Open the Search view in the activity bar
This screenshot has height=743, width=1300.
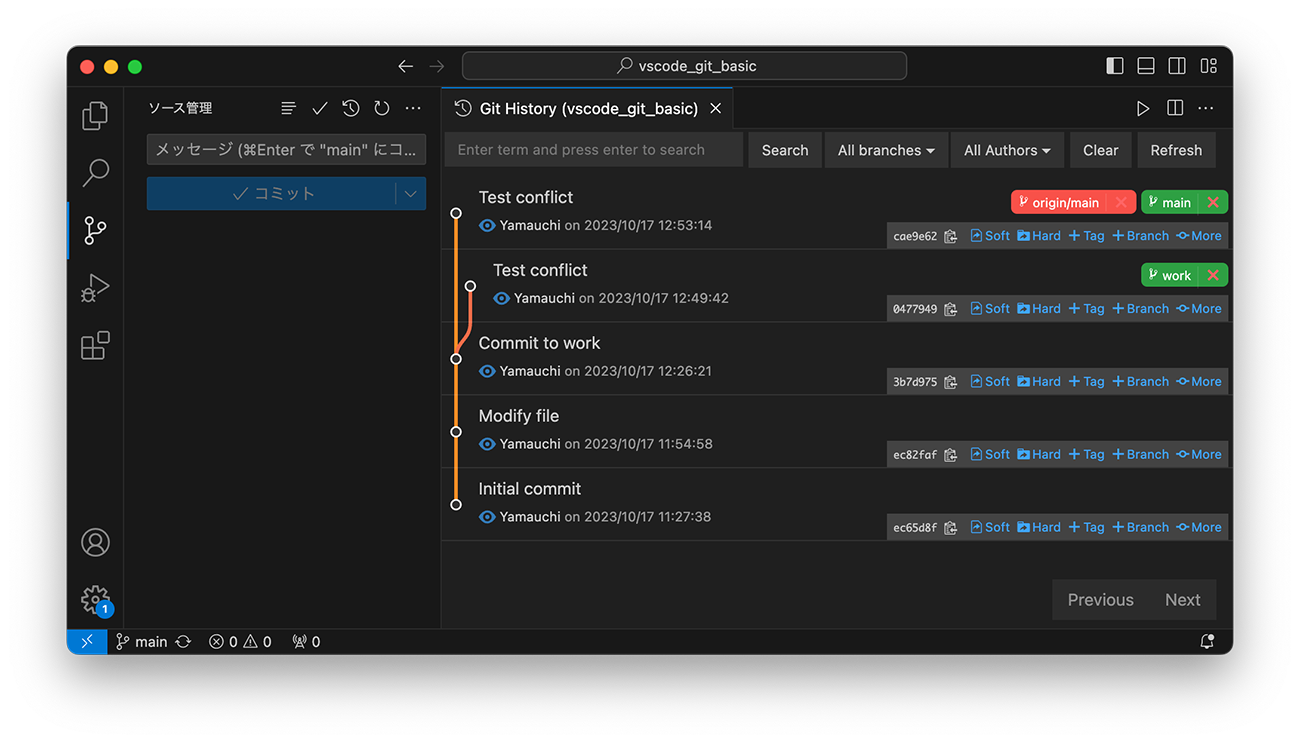pos(94,172)
